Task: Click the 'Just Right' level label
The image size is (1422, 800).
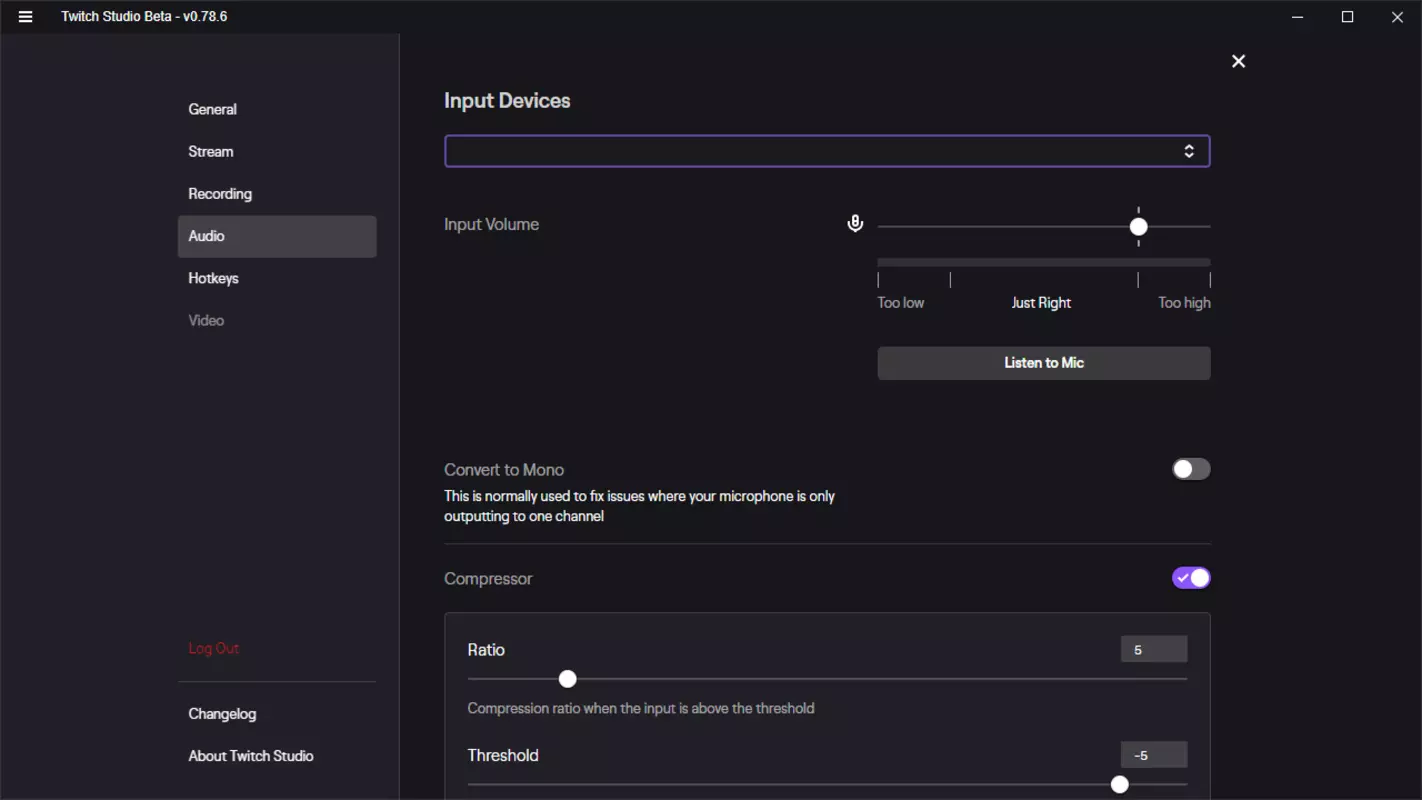Action: 1041,303
